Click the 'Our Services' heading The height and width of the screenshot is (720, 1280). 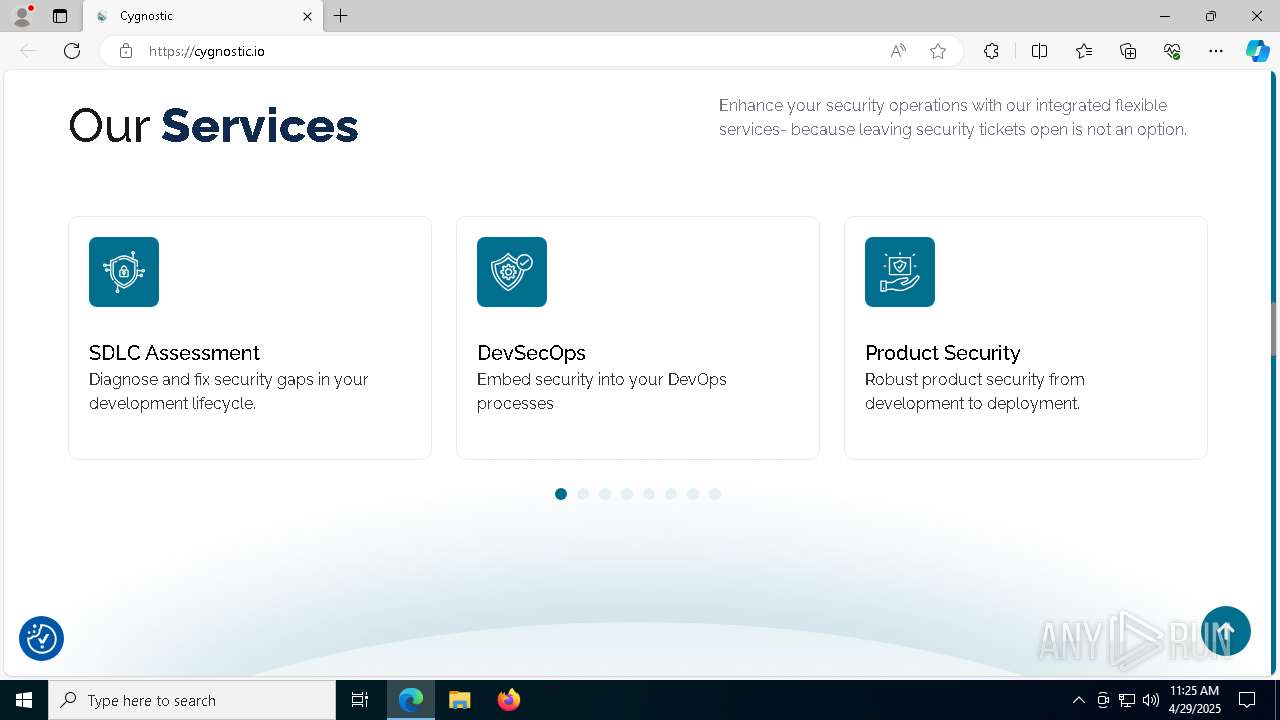[x=213, y=126]
